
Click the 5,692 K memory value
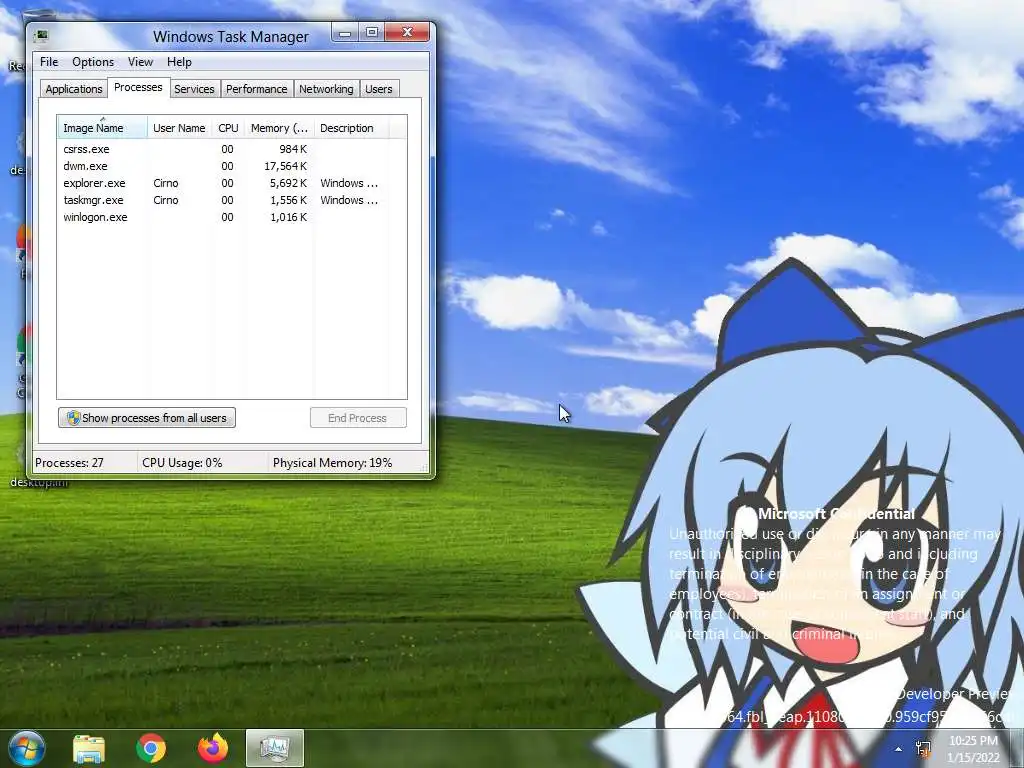click(288, 183)
